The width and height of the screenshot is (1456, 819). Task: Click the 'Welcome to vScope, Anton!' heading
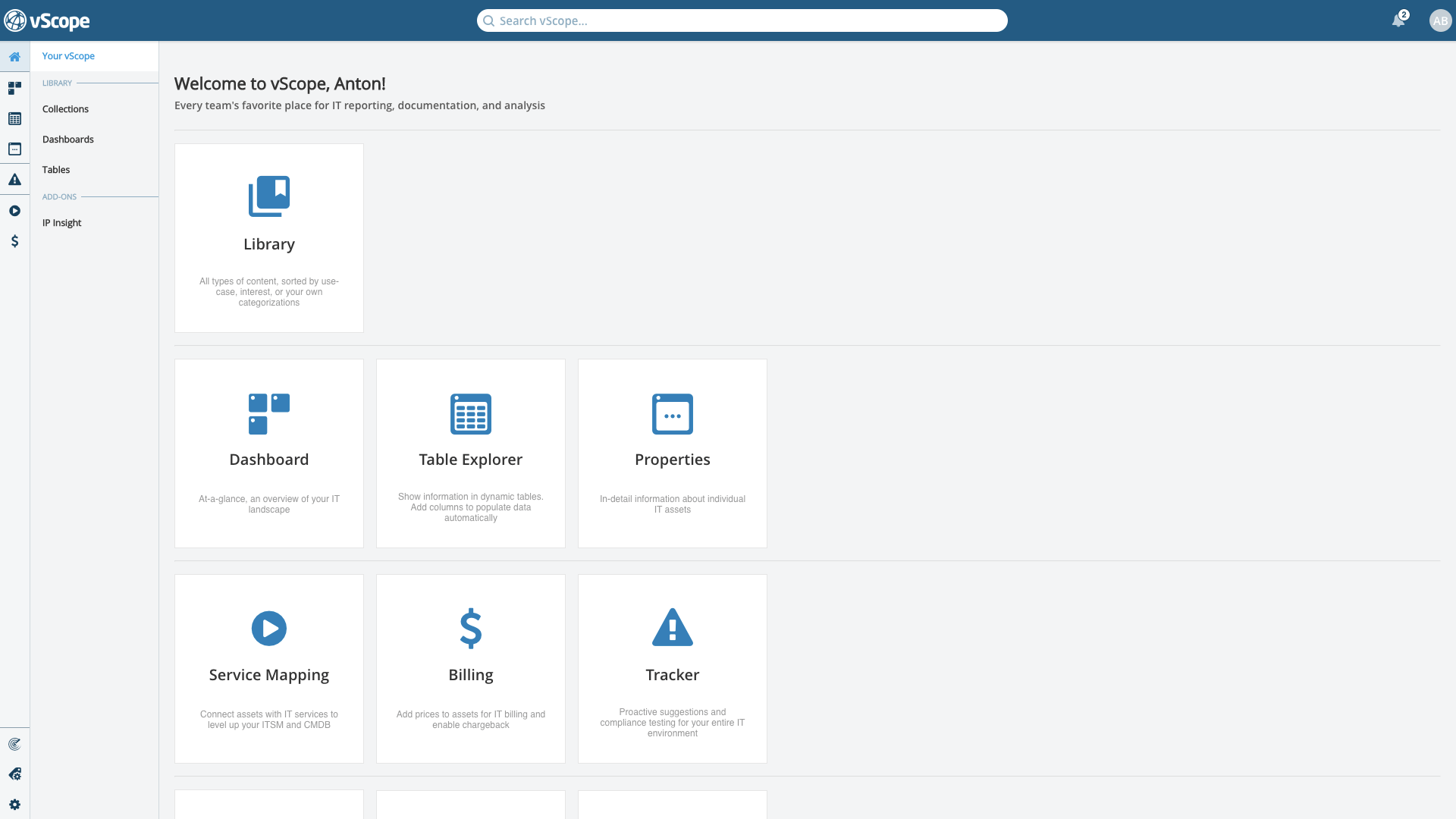(x=280, y=83)
